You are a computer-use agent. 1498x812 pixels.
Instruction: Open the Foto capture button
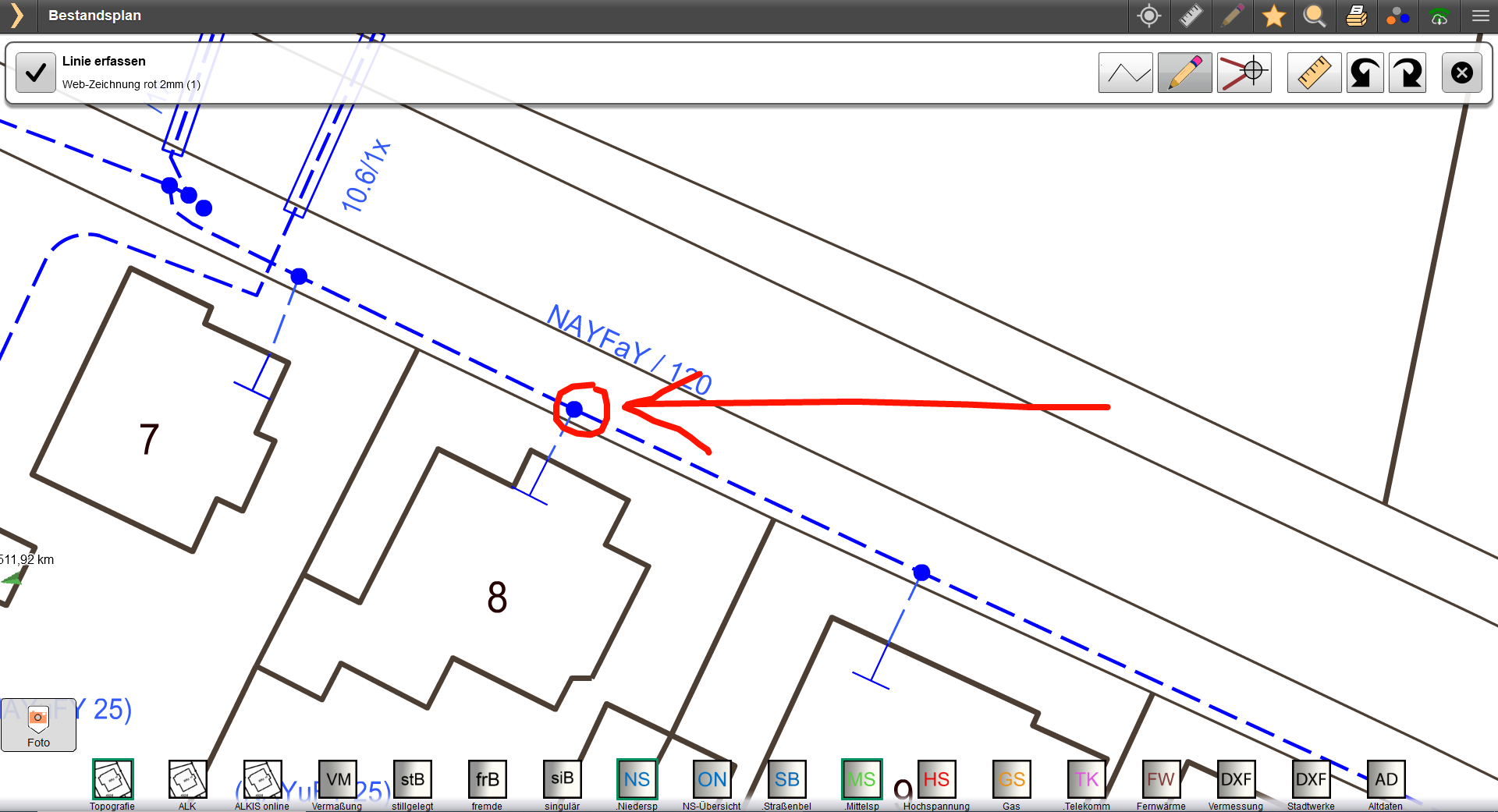pyautogui.click(x=38, y=725)
